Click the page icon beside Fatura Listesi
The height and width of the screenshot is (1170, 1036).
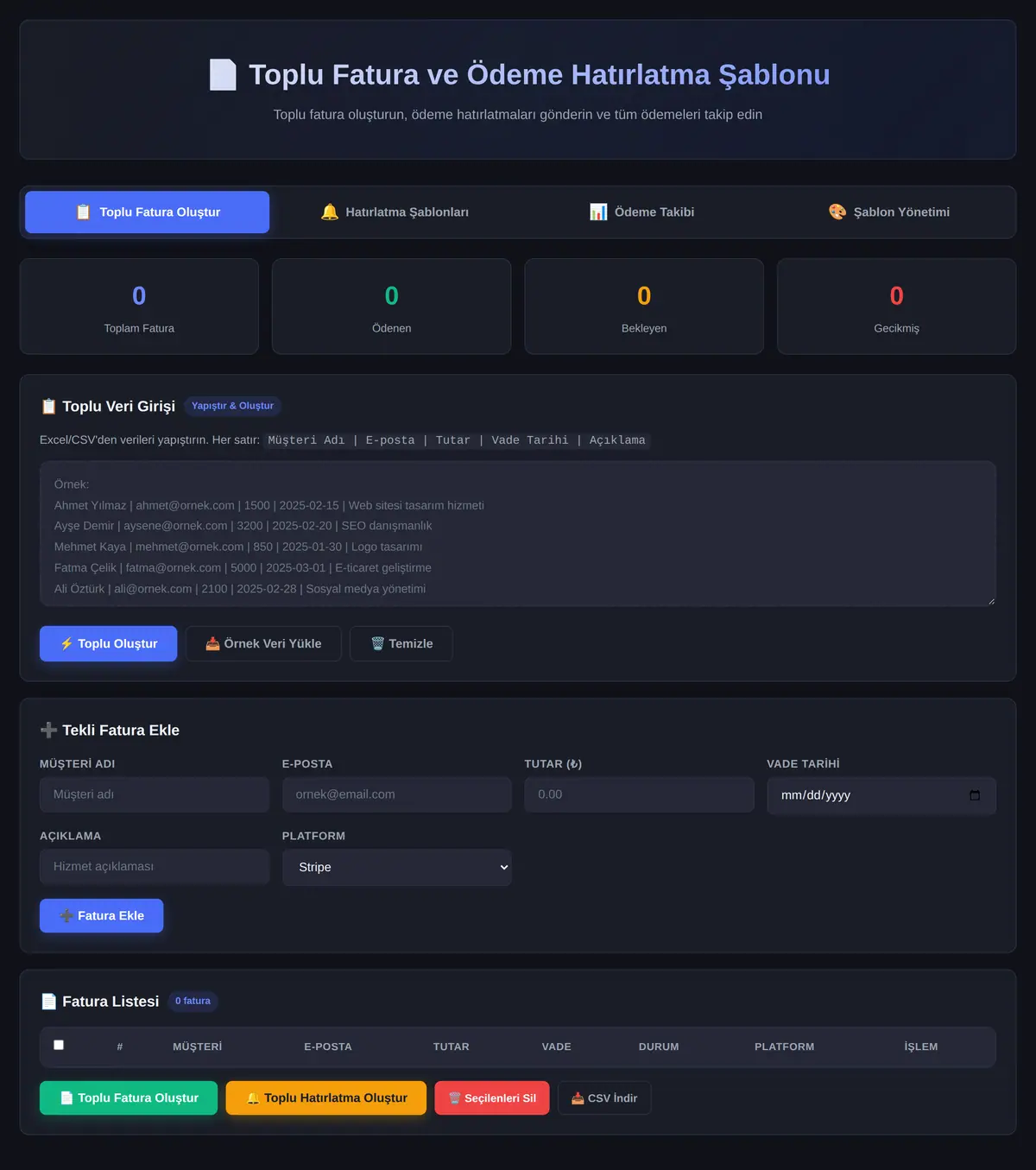(48, 1002)
